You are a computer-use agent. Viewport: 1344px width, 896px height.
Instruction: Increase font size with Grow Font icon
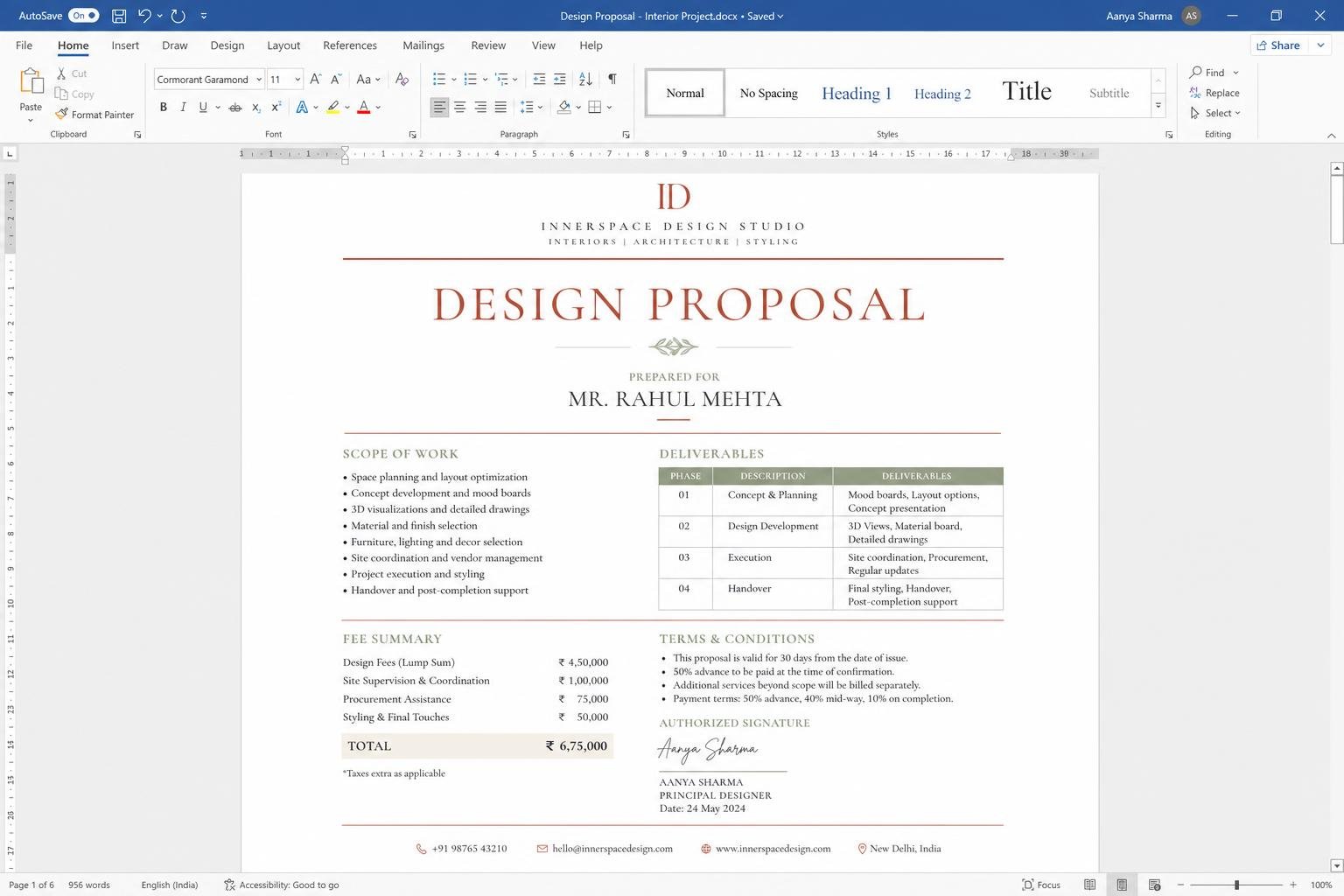(x=316, y=79)
